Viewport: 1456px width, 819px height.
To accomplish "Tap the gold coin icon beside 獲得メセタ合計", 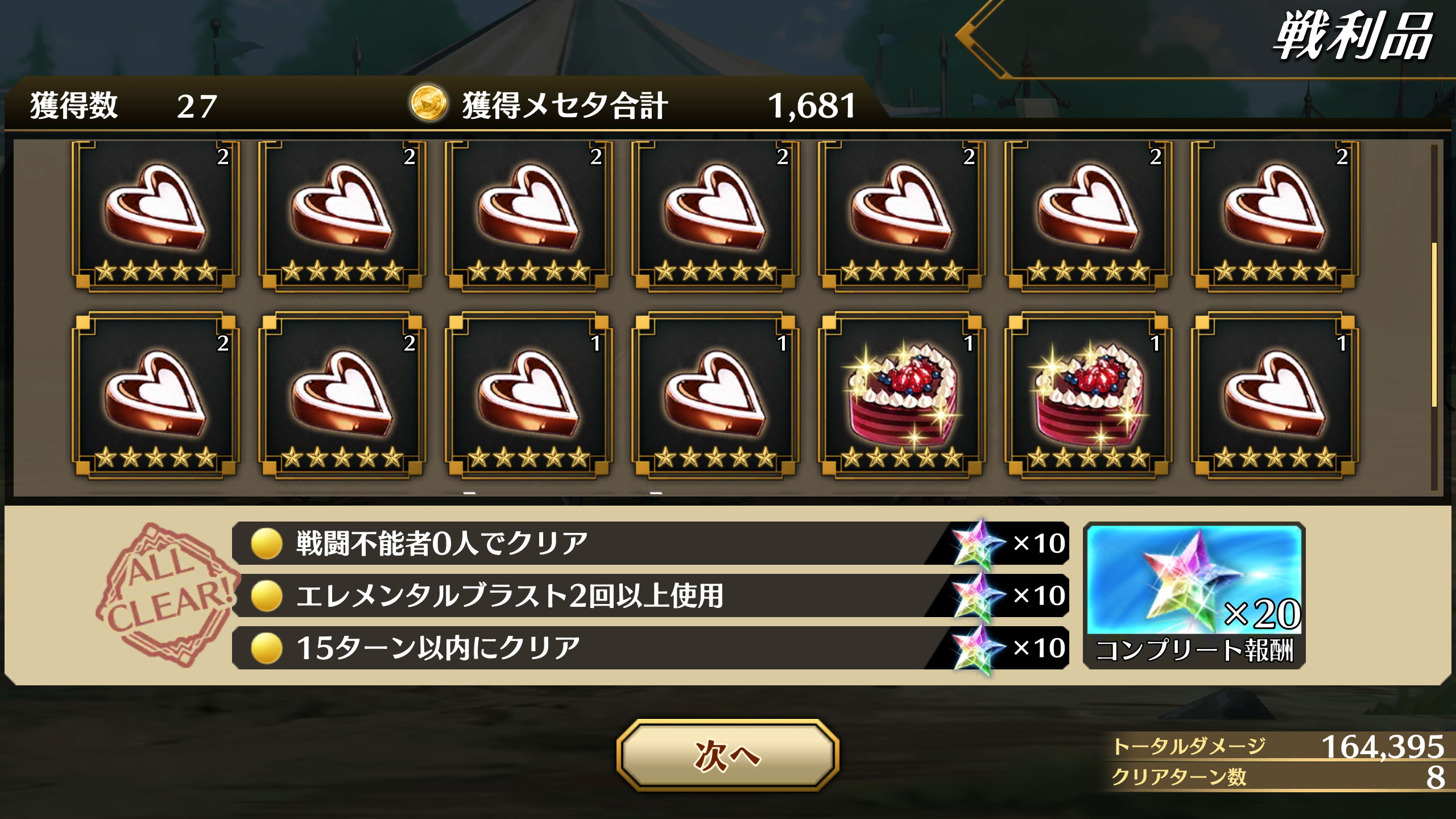I will click(428, 104).
